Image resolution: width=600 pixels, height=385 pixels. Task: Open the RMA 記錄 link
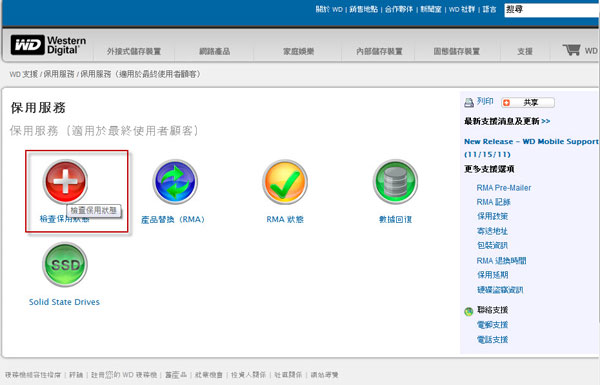coord(494,202)
